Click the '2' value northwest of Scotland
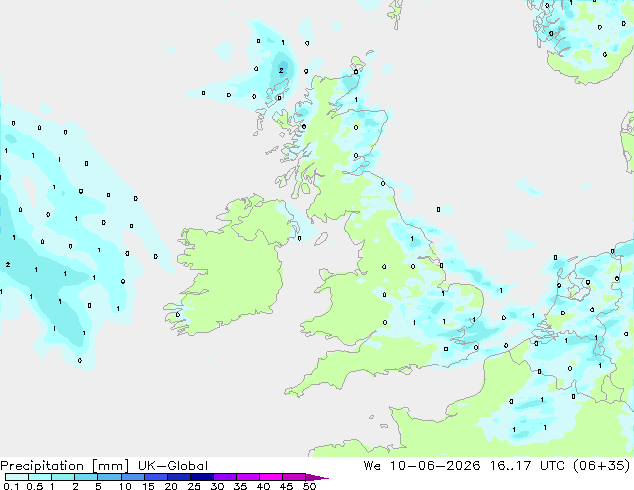The height and width of the screenshot is (490, 634). (281, 70)
